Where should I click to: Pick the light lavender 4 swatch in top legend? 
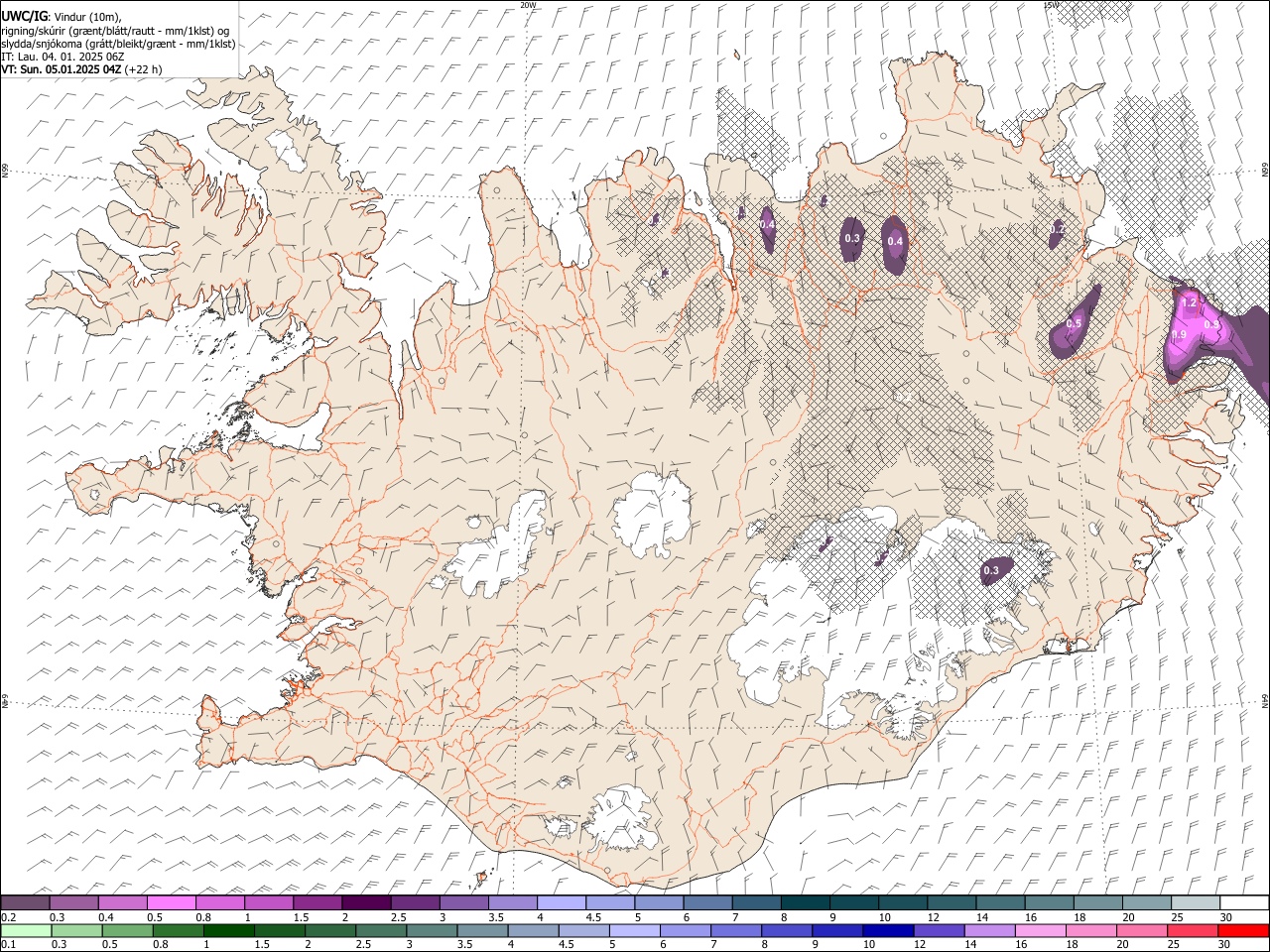pyautogui.click(x=561, y=903)
